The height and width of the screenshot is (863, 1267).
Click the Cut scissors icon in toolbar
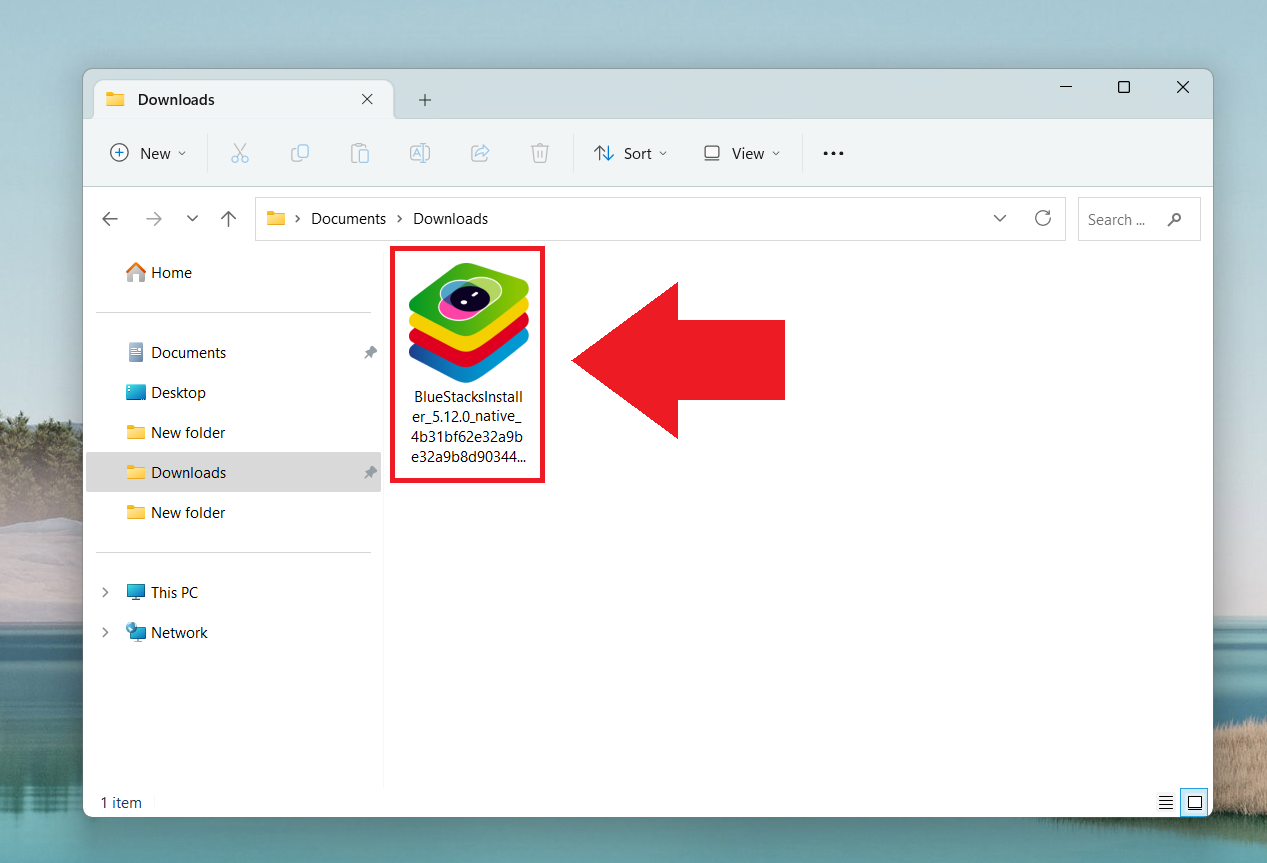pyautogui.click(x=239, y=153)
